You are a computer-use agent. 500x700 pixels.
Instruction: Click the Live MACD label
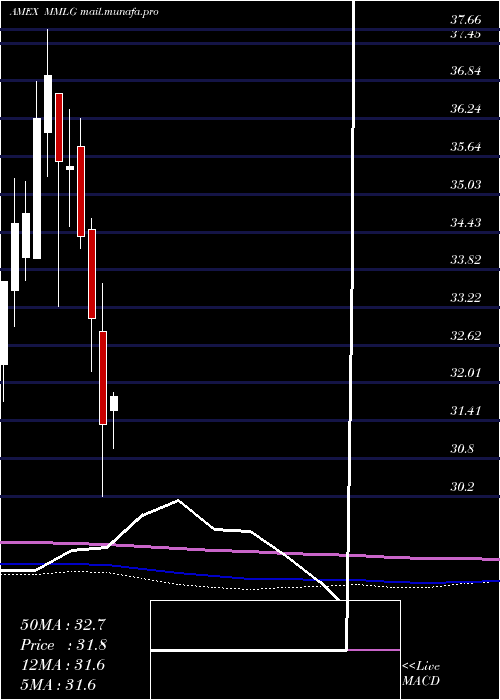[x=421, y=674]
